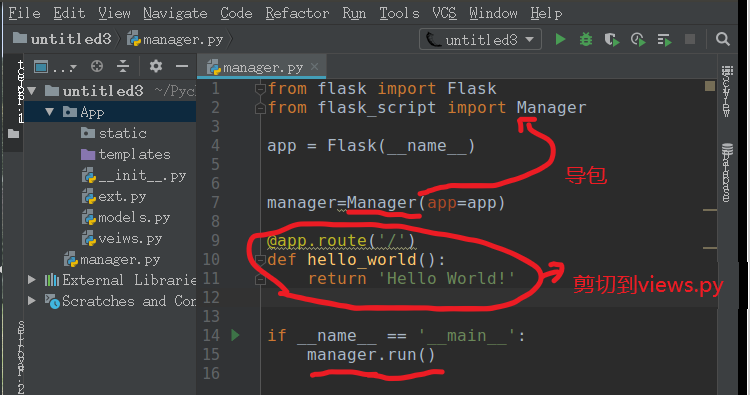Collapse the App folder in project tree
The image size is (750, 395).
(49, 112)
